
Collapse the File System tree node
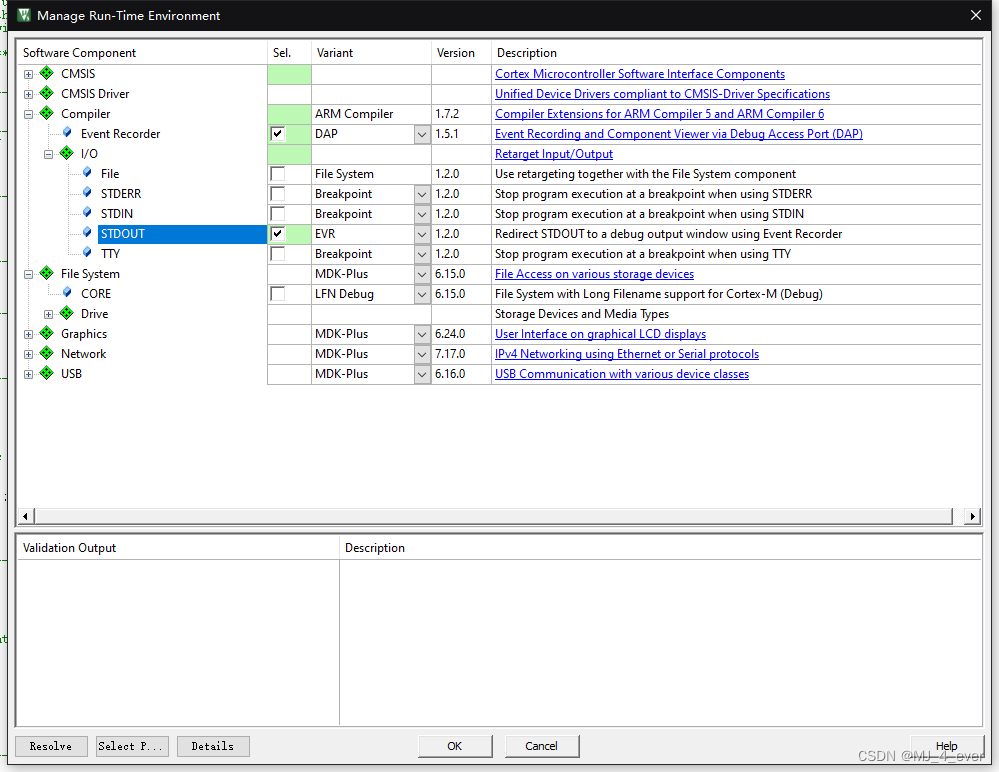point(29,275)
